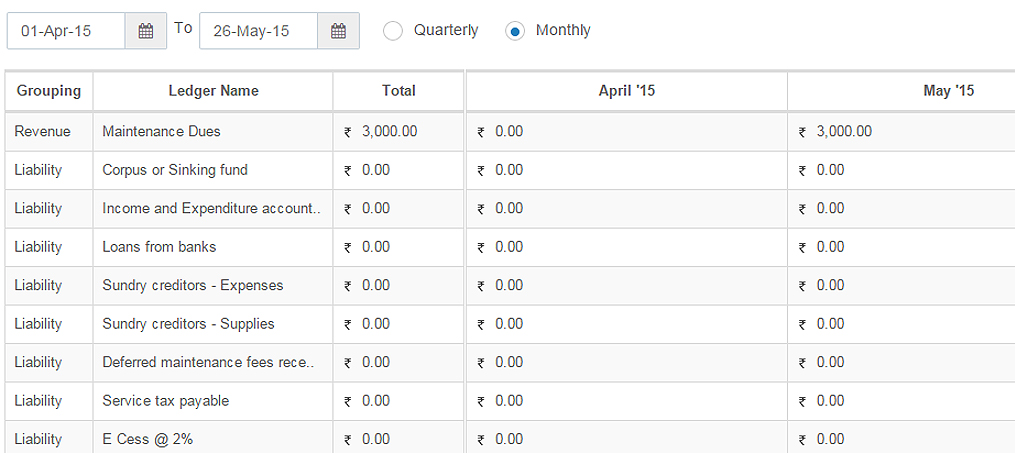The width and height of the screenshot is (1015, 453).
Task: Click the 26-May-15 end date field
Action: [x=258, y=31]
